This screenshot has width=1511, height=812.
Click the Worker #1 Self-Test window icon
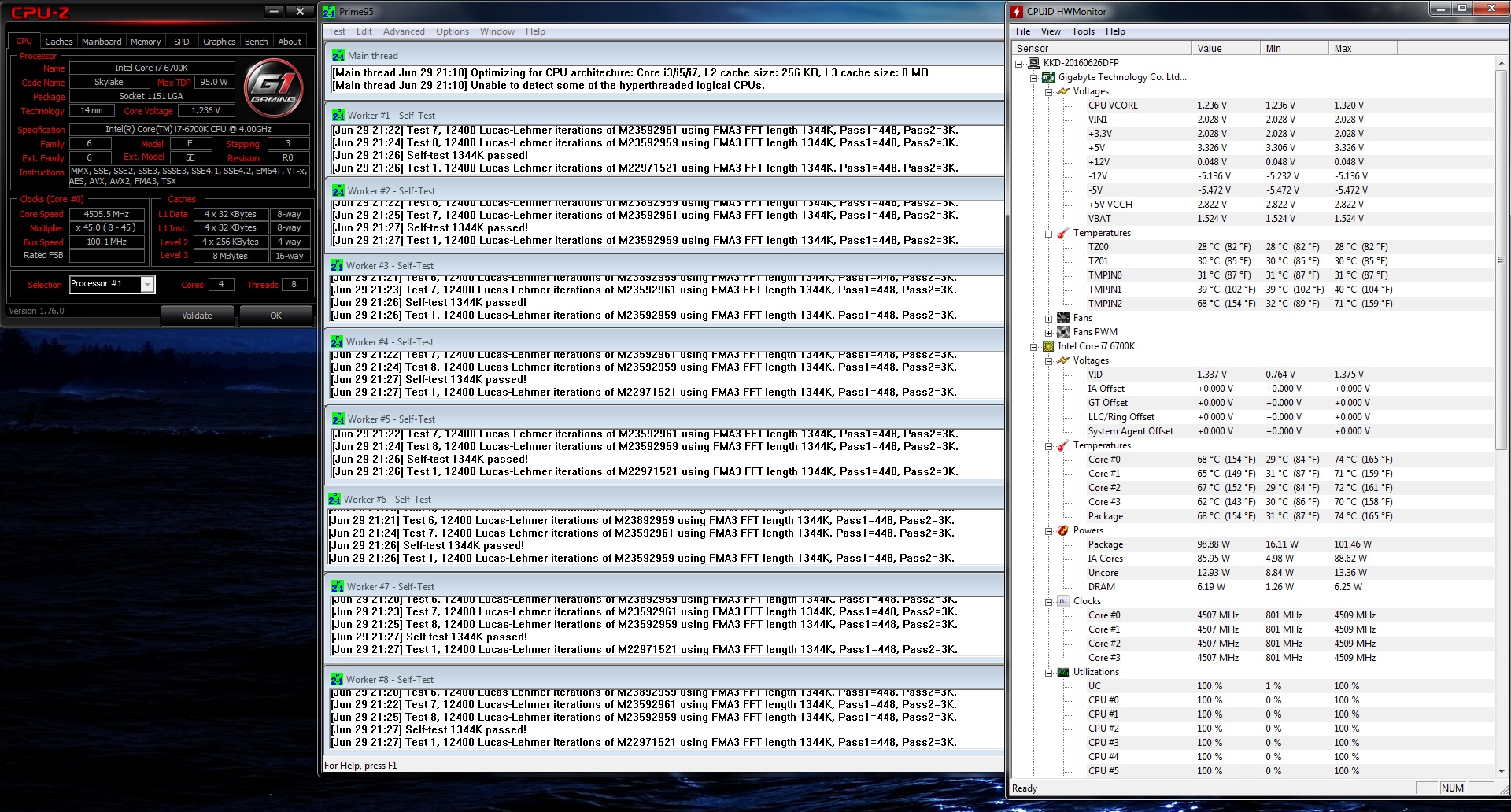tap(338, 115)
